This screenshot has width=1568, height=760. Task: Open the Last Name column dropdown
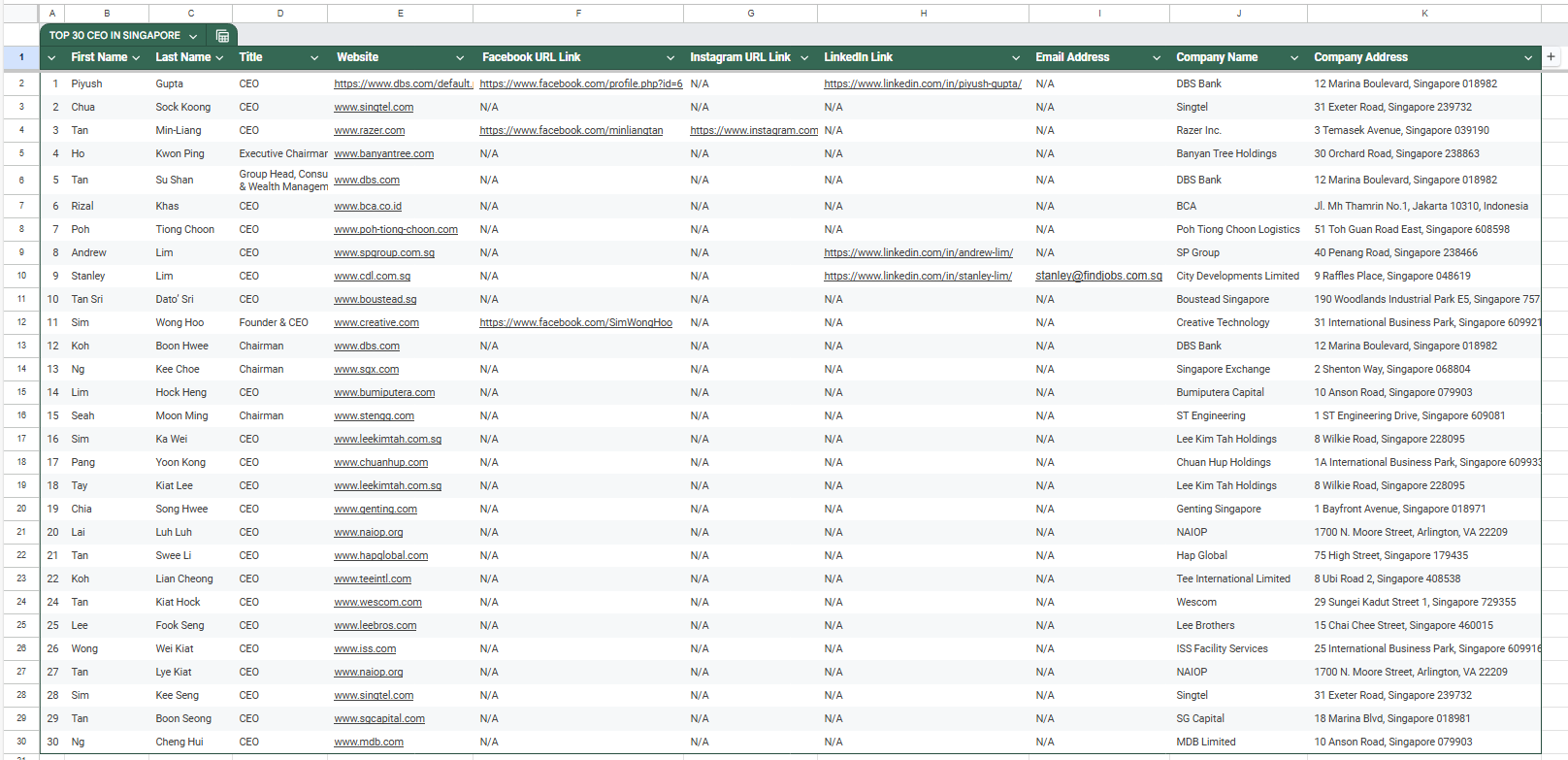pos(219,58)
